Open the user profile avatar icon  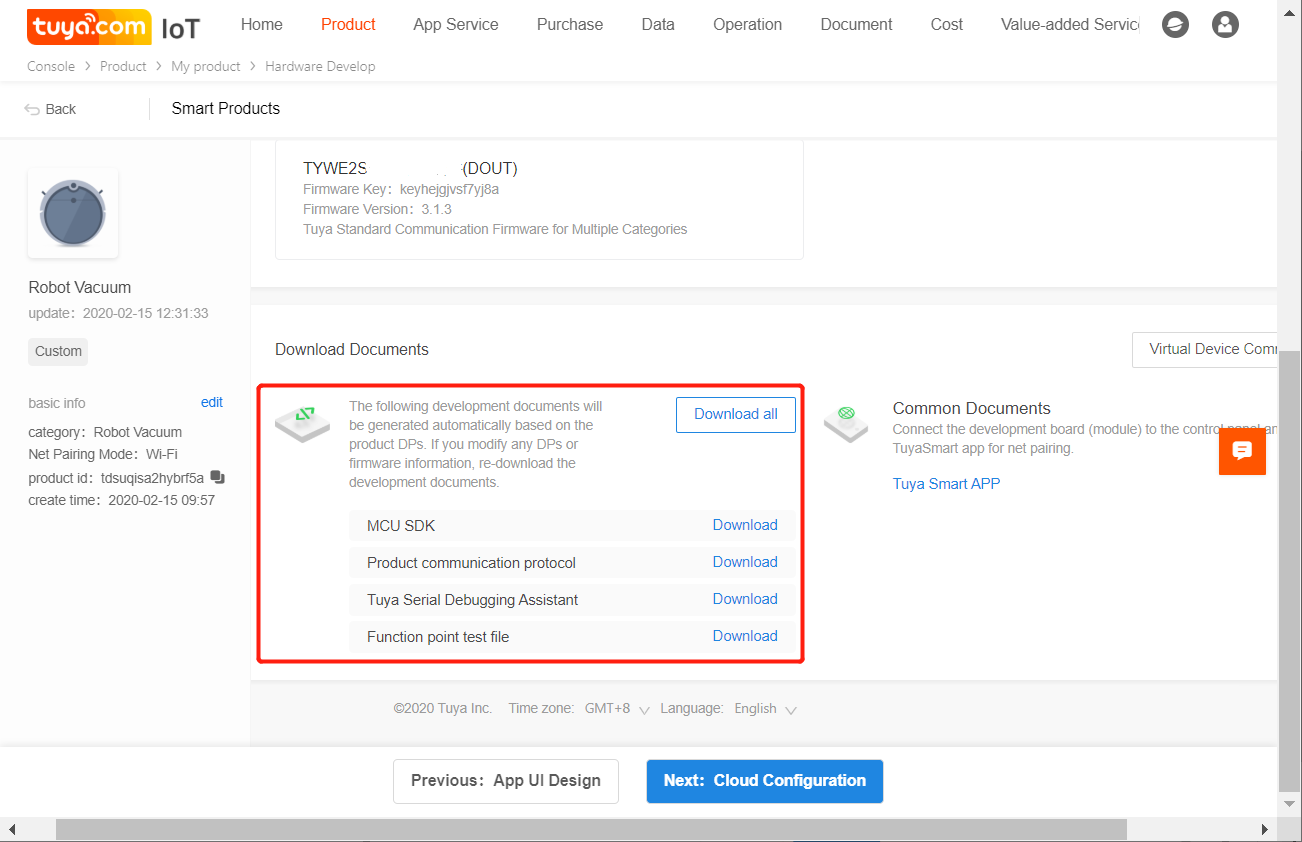pos(1225,25)
